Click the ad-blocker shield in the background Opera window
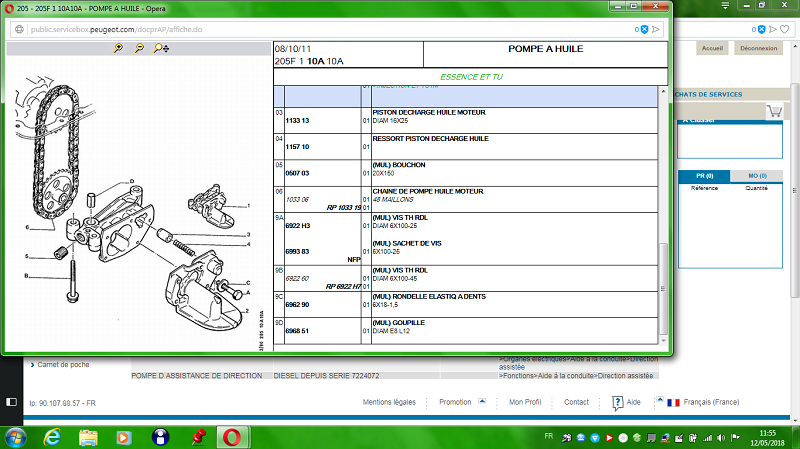The height and width of the screenshot is (449, 800). tap(761, 30)
